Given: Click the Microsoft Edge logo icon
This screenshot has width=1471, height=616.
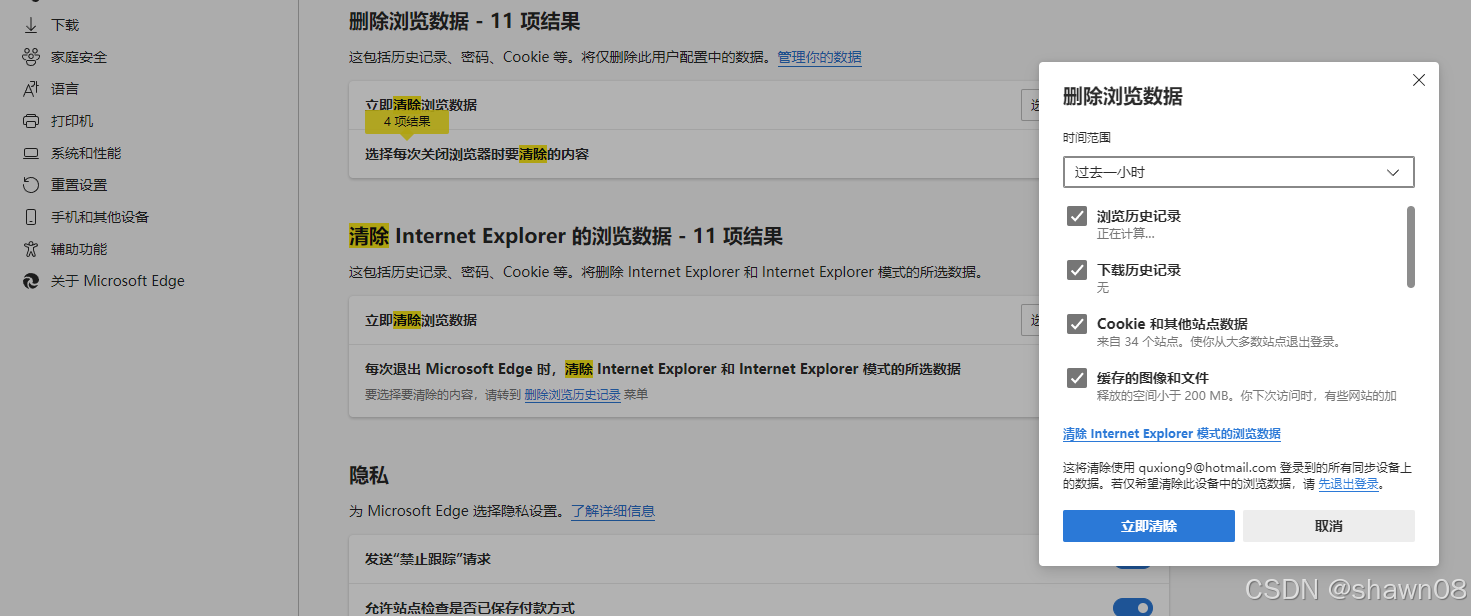Looking at the screenshot, I should click(31, 281).
